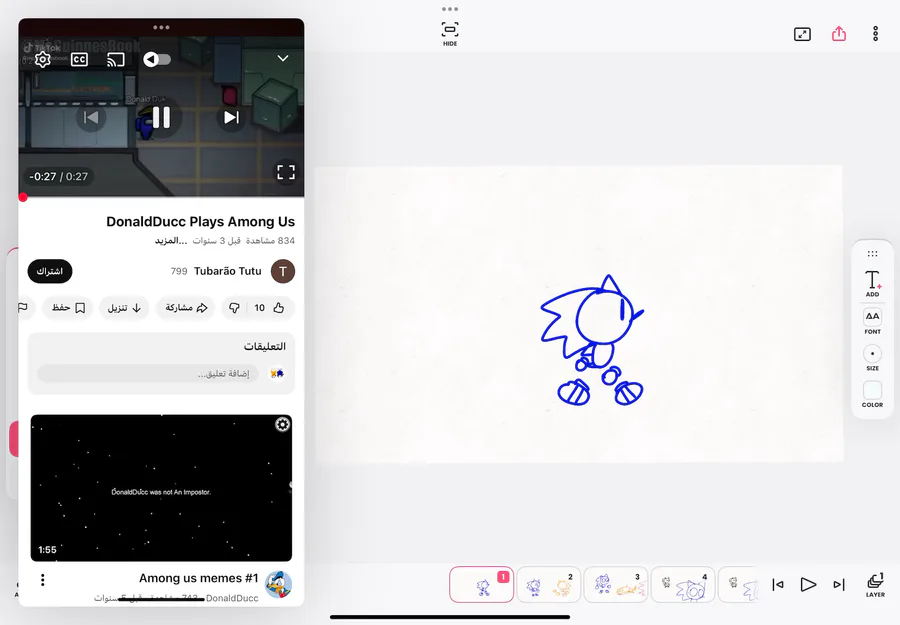Select frame 3 in timeline
The width and height of the screenshot is (900, 625).
[616, 584]
